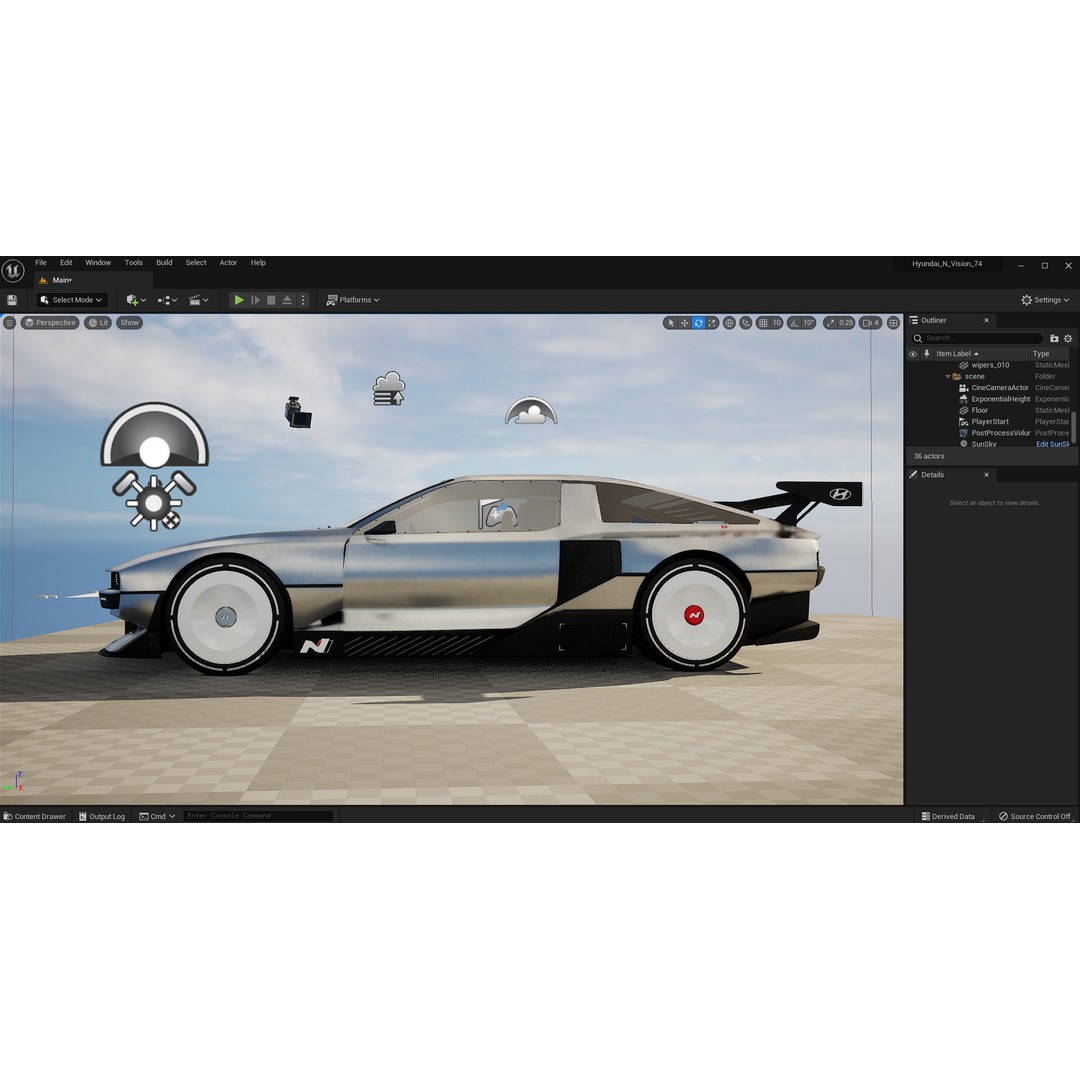Open the Outliner settings gear
Screen dimensions: 1080x1080
pos(1068,338)
